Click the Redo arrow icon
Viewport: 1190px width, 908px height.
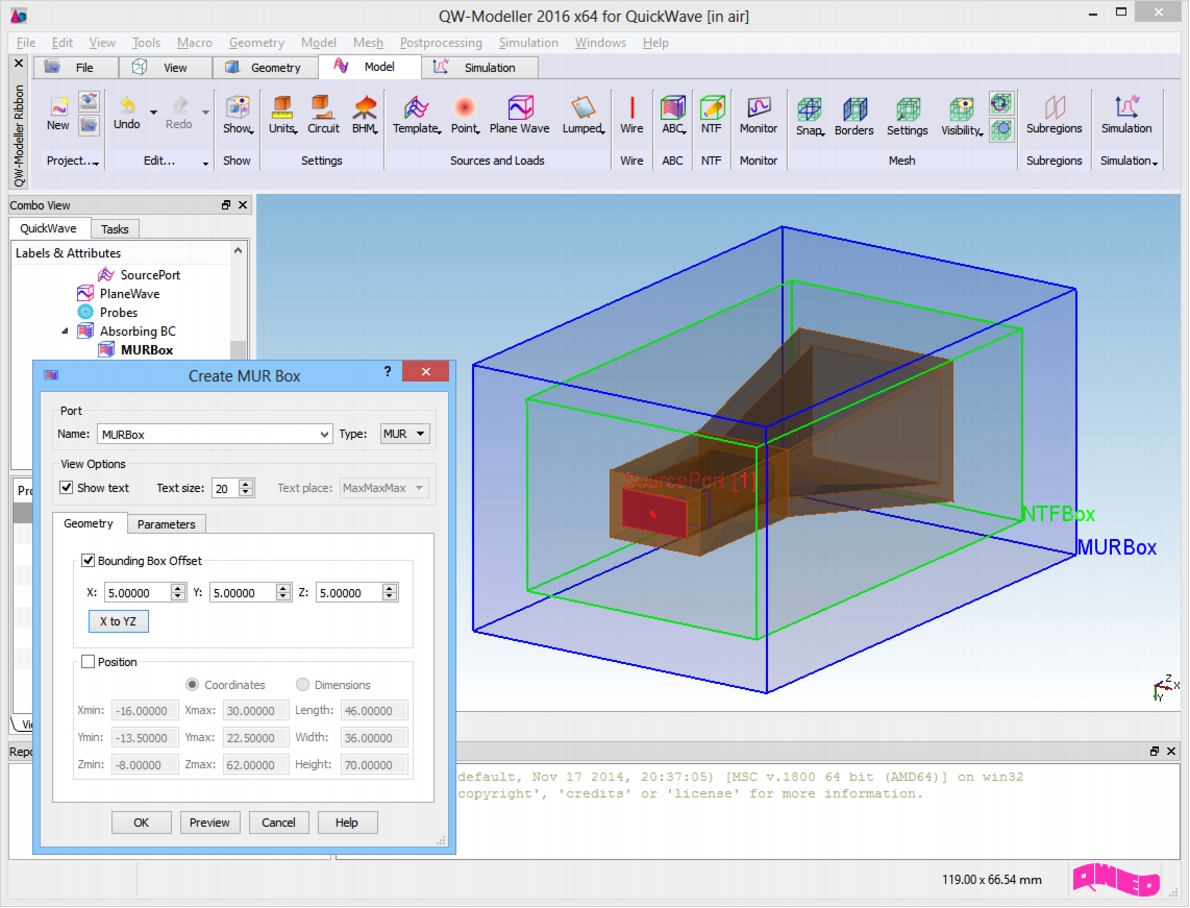click(179, 105)
